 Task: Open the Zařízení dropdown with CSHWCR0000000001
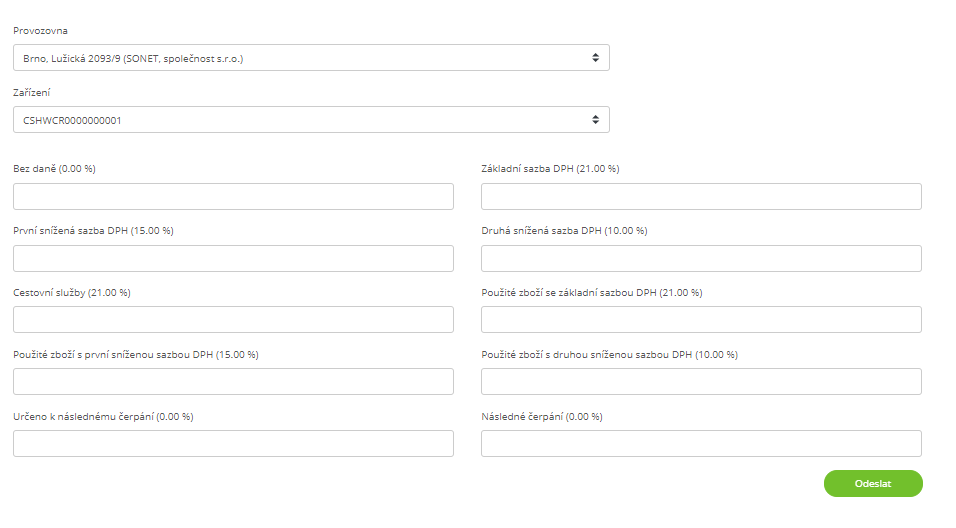(x=311, y=120)
